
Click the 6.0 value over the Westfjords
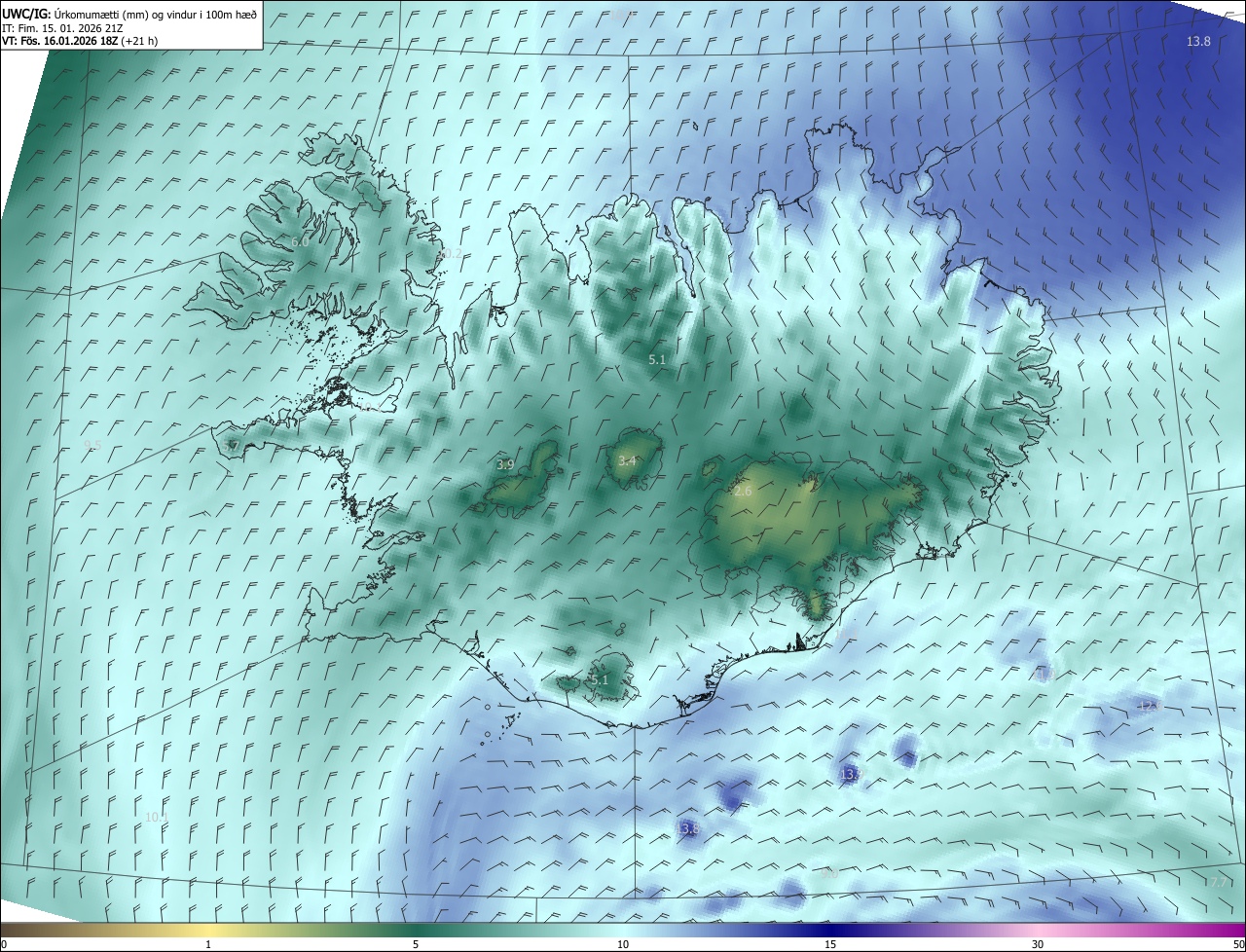300,241
